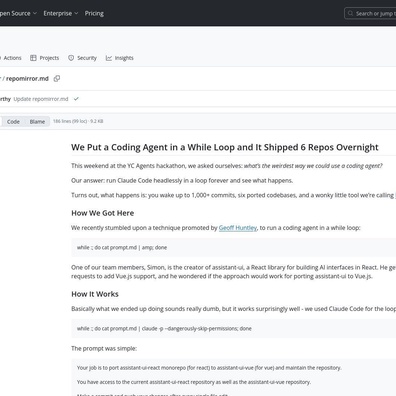
Task: Click the 186 lines file info text
Action: point(78,121)
